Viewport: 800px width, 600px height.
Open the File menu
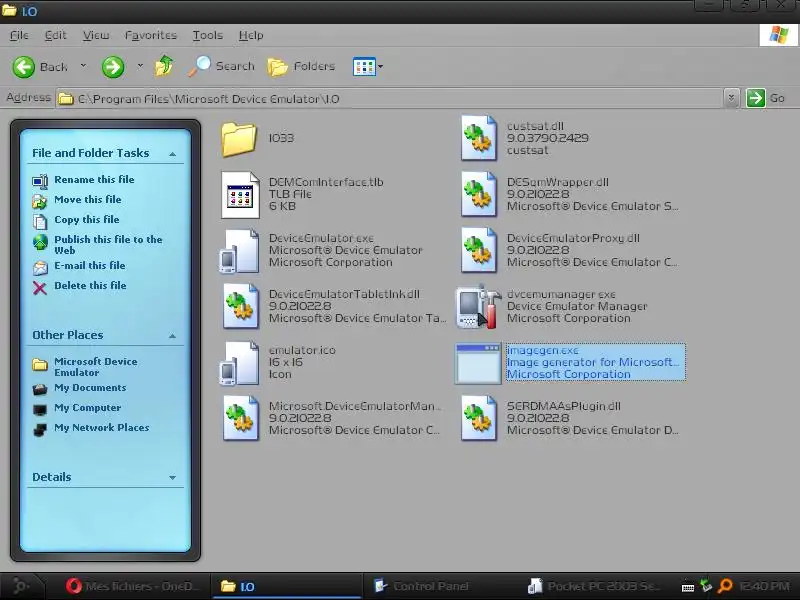coord(19,35)
